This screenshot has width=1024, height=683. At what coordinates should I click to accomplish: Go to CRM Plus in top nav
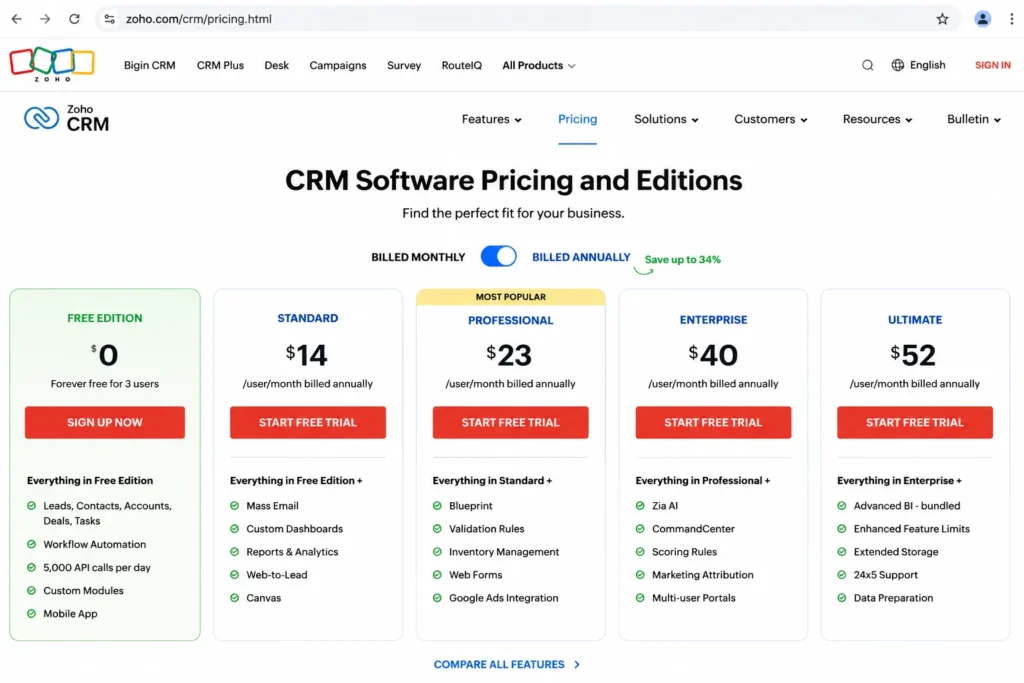[220, 65]
